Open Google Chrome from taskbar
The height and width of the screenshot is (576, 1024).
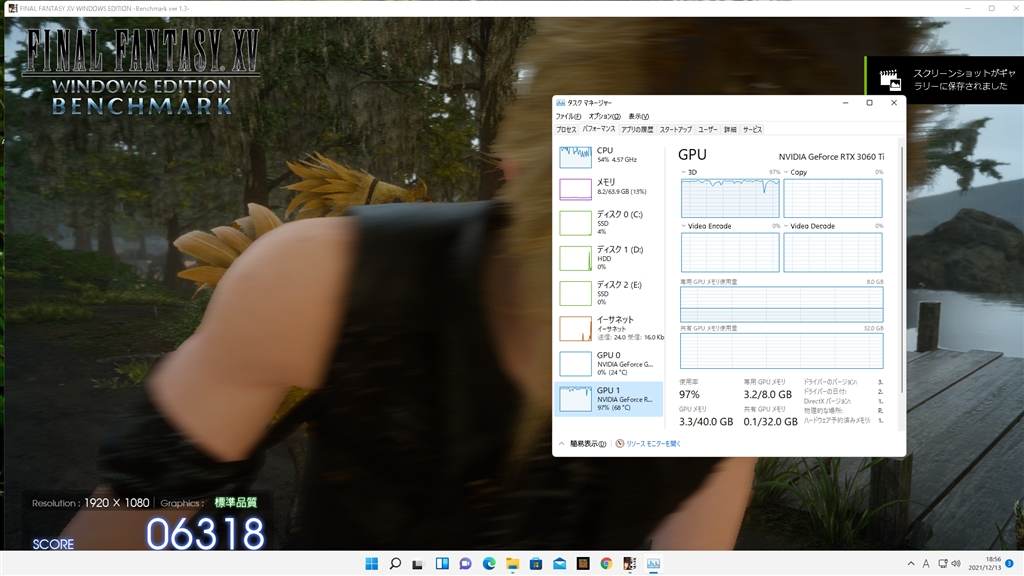[x=606, y=563]
